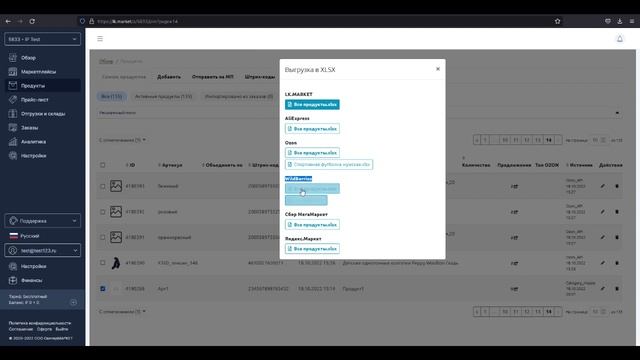The width and height of the screenshot is (640, 360).
Task: Check the K33D penguin row checkbox
Action: point(102,263)
